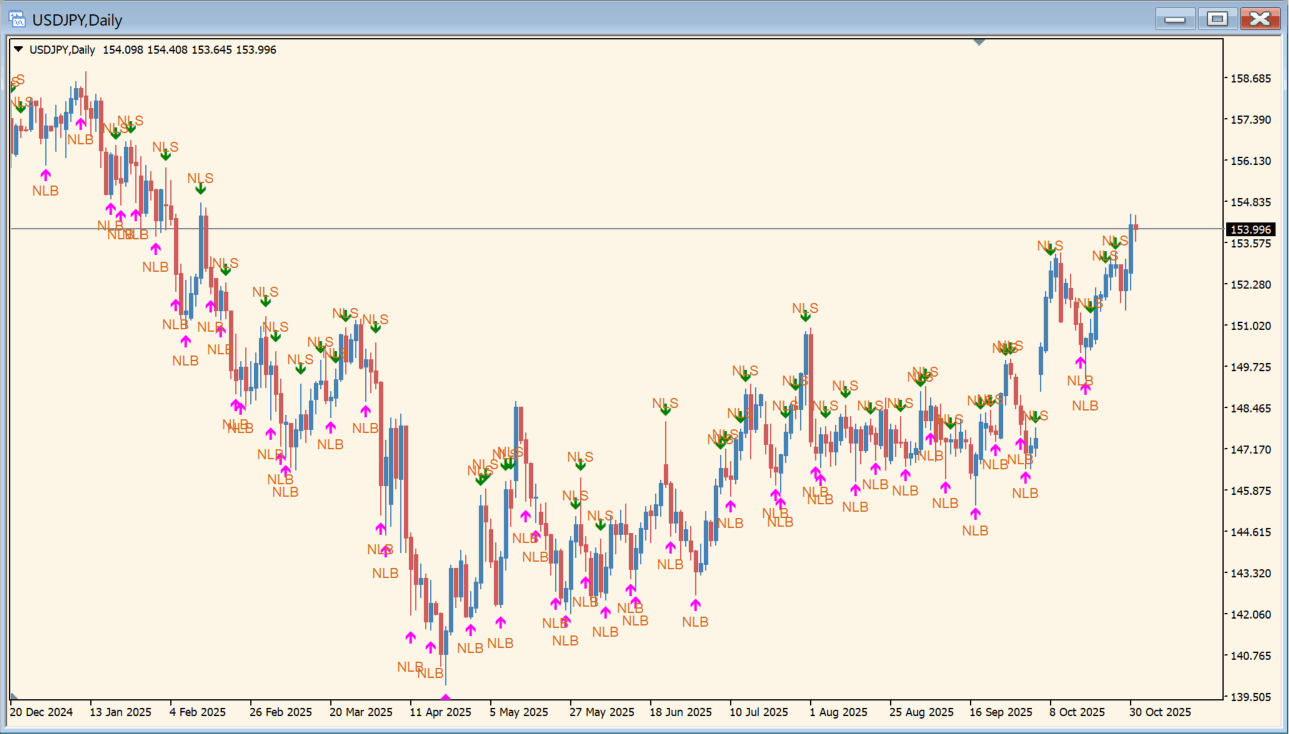Image resolution: width=1289 pixels, height=734 pixels.
Task: Click the 20 Dec 2024 date label
Action: tap(42, 713)
